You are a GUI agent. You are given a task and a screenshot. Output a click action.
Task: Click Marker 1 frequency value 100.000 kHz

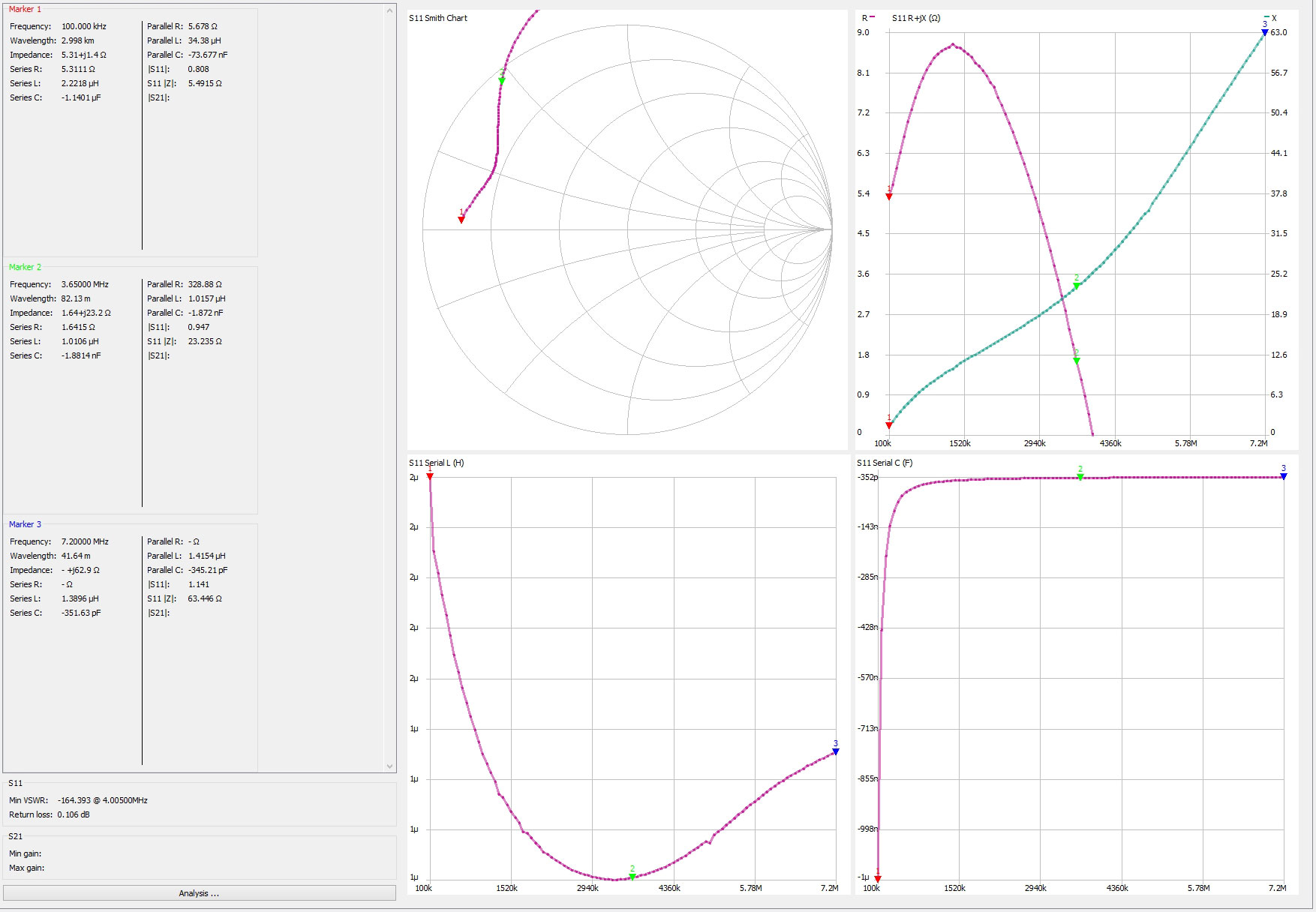pos(84,26)
